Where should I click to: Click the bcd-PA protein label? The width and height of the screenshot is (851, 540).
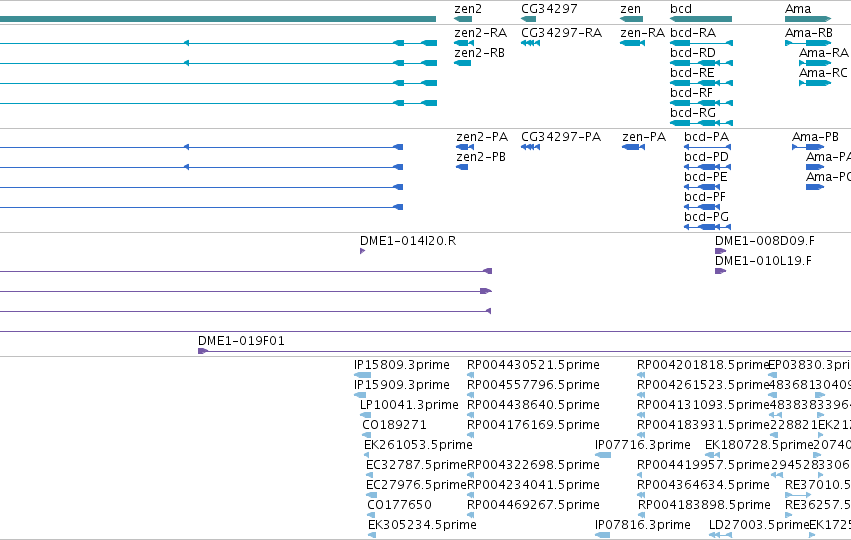(707, 137)
